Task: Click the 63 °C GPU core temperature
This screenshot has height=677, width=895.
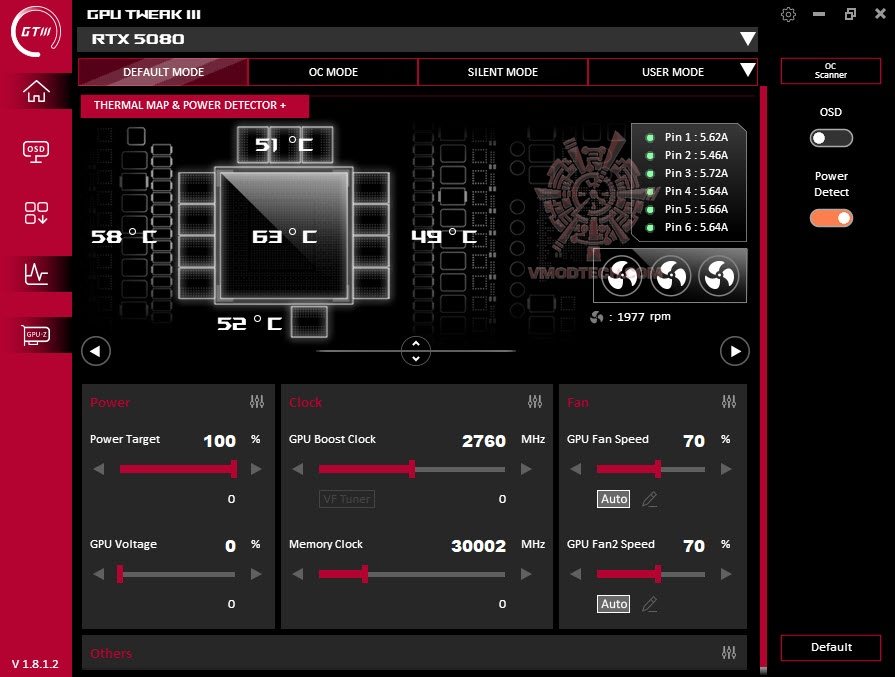Action: coord(284,236)
